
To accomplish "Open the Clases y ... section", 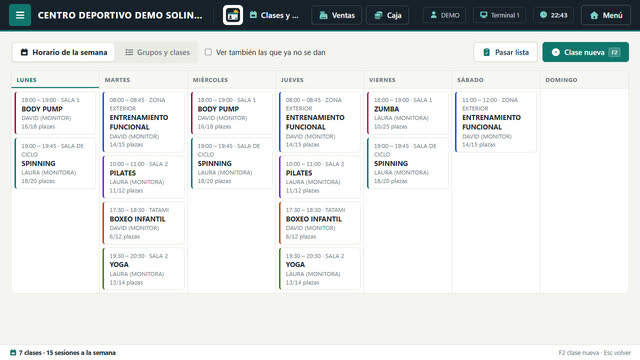I will [274, 15].
